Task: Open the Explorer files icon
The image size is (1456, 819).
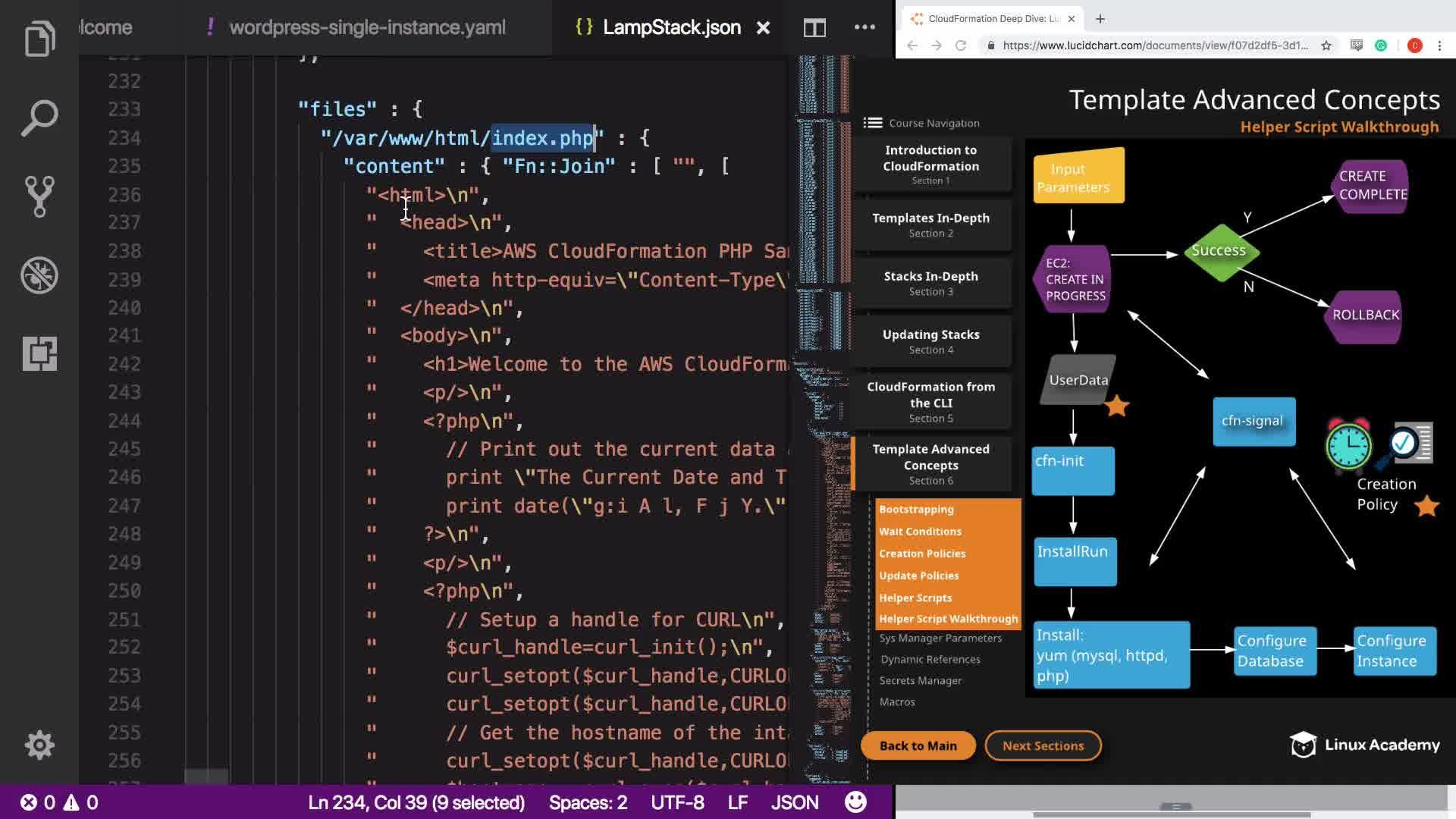Action: point(39,38)
